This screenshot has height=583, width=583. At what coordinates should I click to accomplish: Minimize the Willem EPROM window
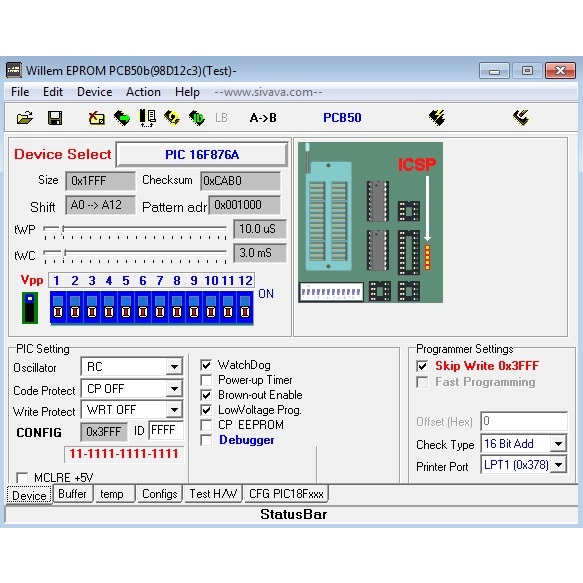[494, 71]
